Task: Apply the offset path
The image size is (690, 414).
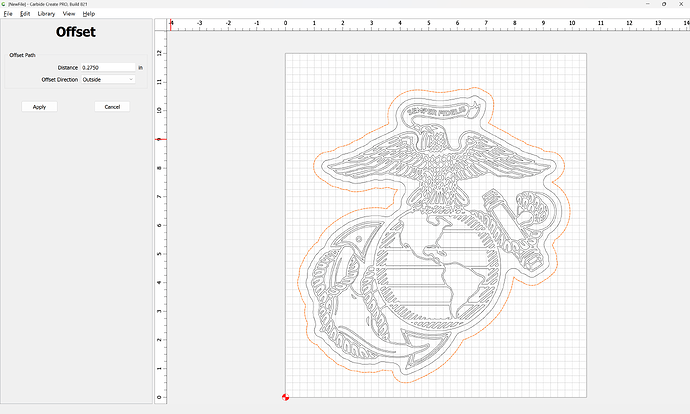Action: pyautogui.click(x=39, y=107)
